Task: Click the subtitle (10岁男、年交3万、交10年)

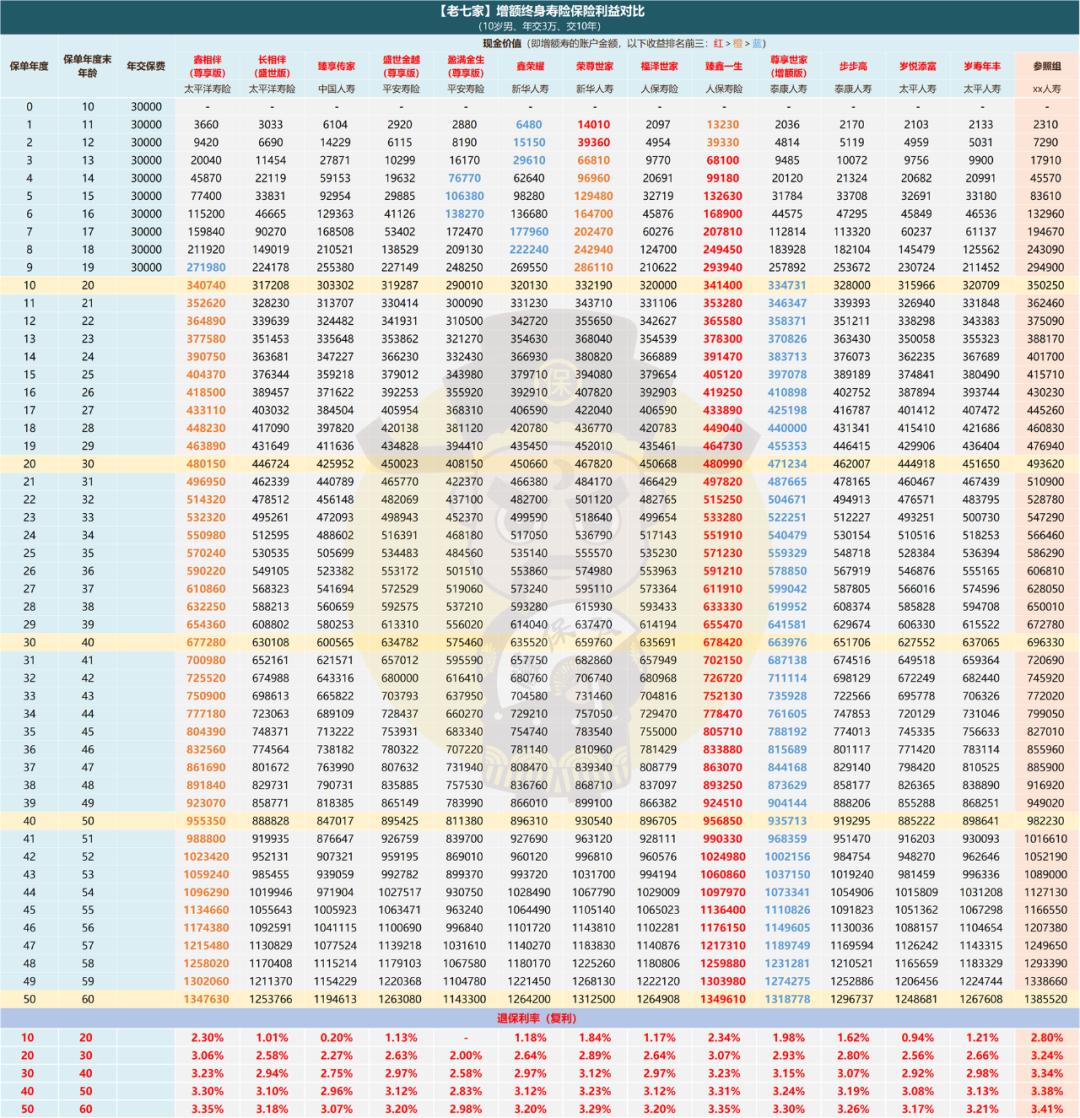Action: click(540, 26)
